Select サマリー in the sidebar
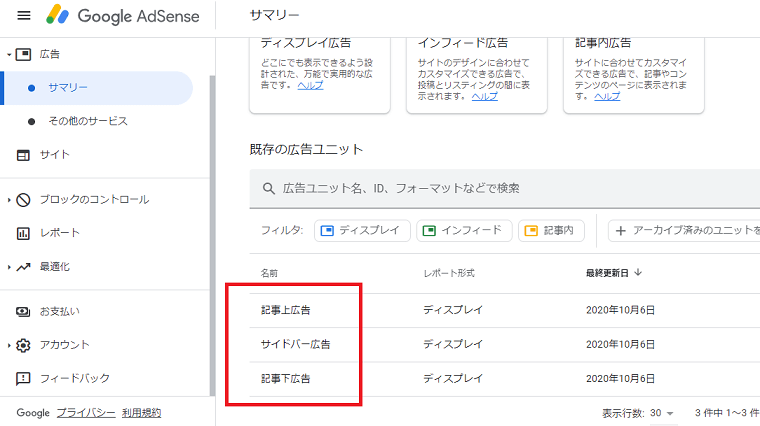Viewport: 760px width, 426px height. click(x=98, y=88)
